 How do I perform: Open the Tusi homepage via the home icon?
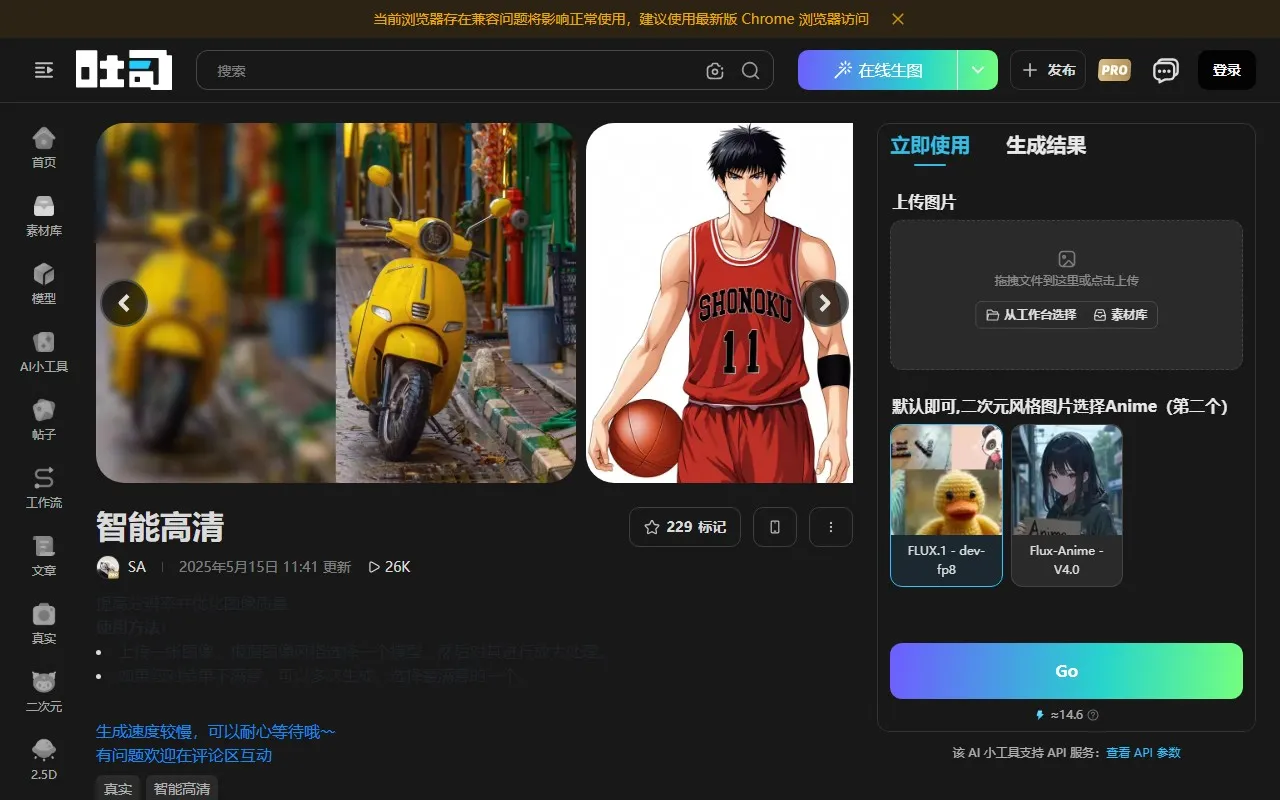point(43,145)
